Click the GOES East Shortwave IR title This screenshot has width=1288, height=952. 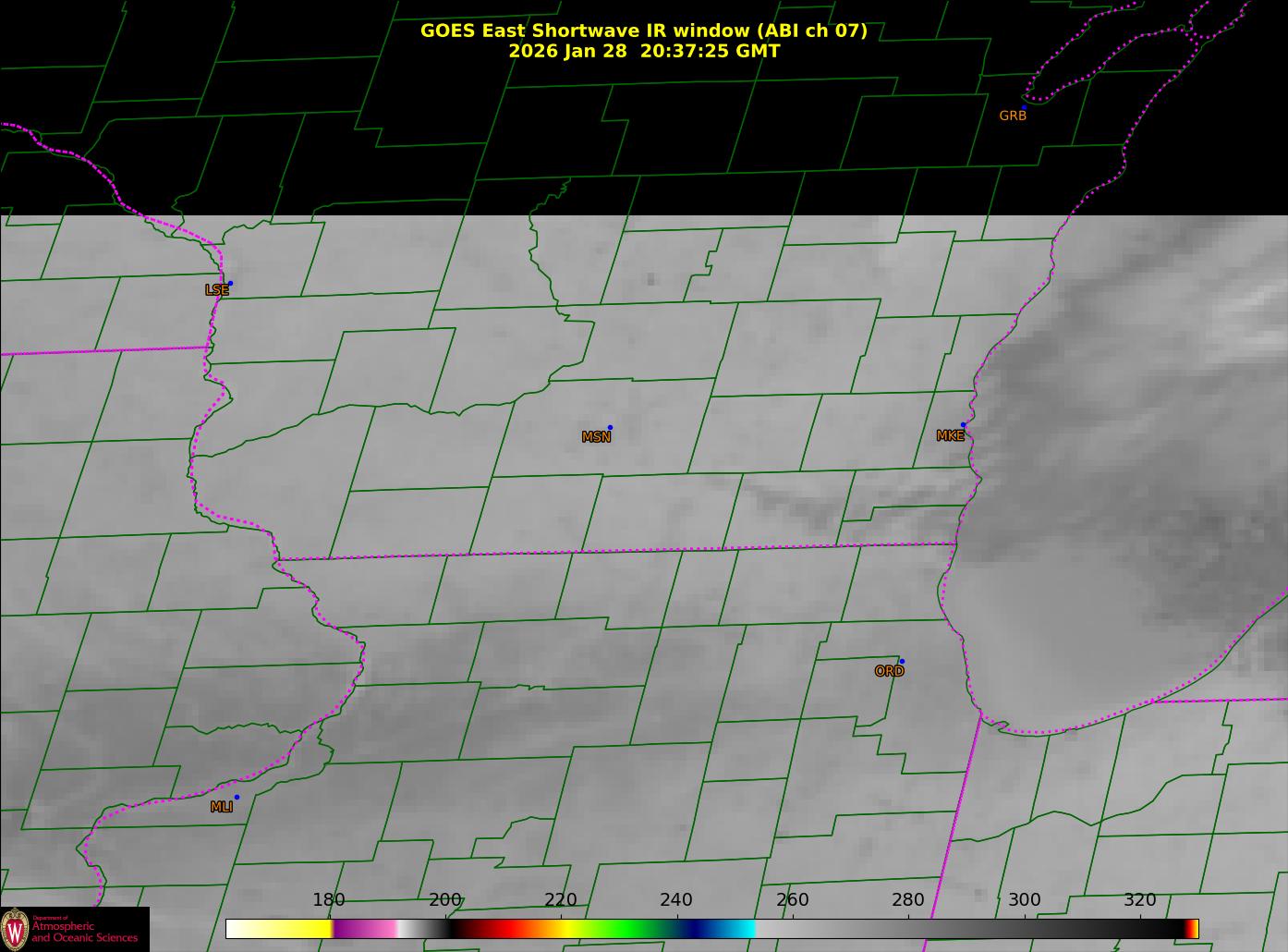point(643,31)
